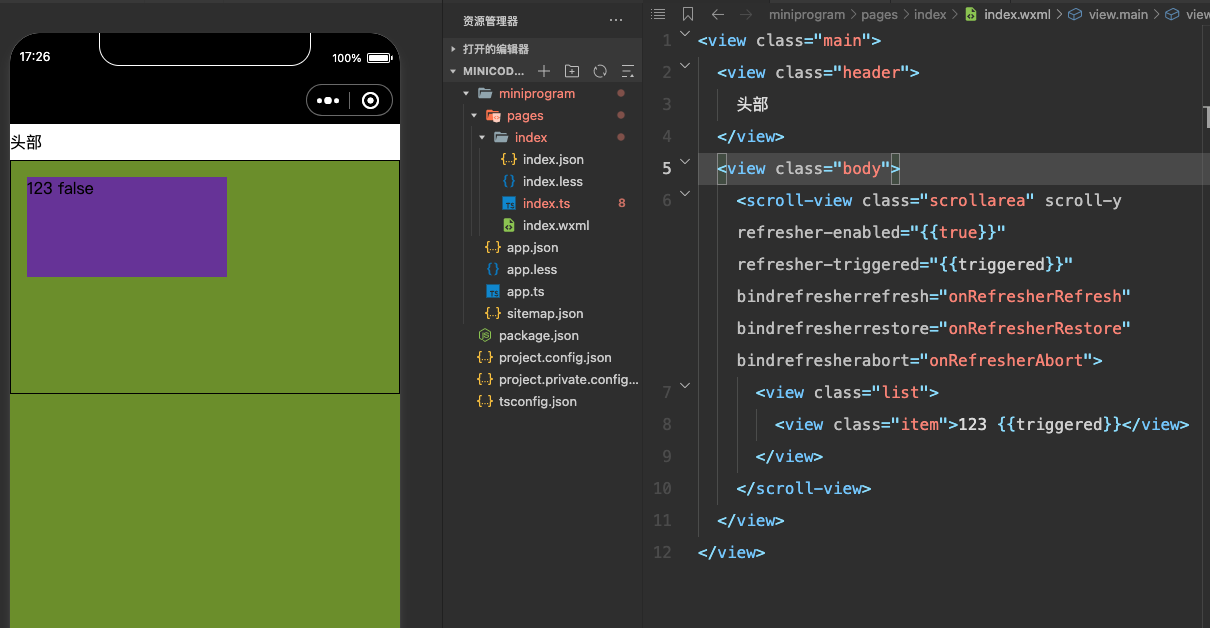Collapse the pages folder arrow
Screen dimensions: 1210x628
click(x=474, y=115)
